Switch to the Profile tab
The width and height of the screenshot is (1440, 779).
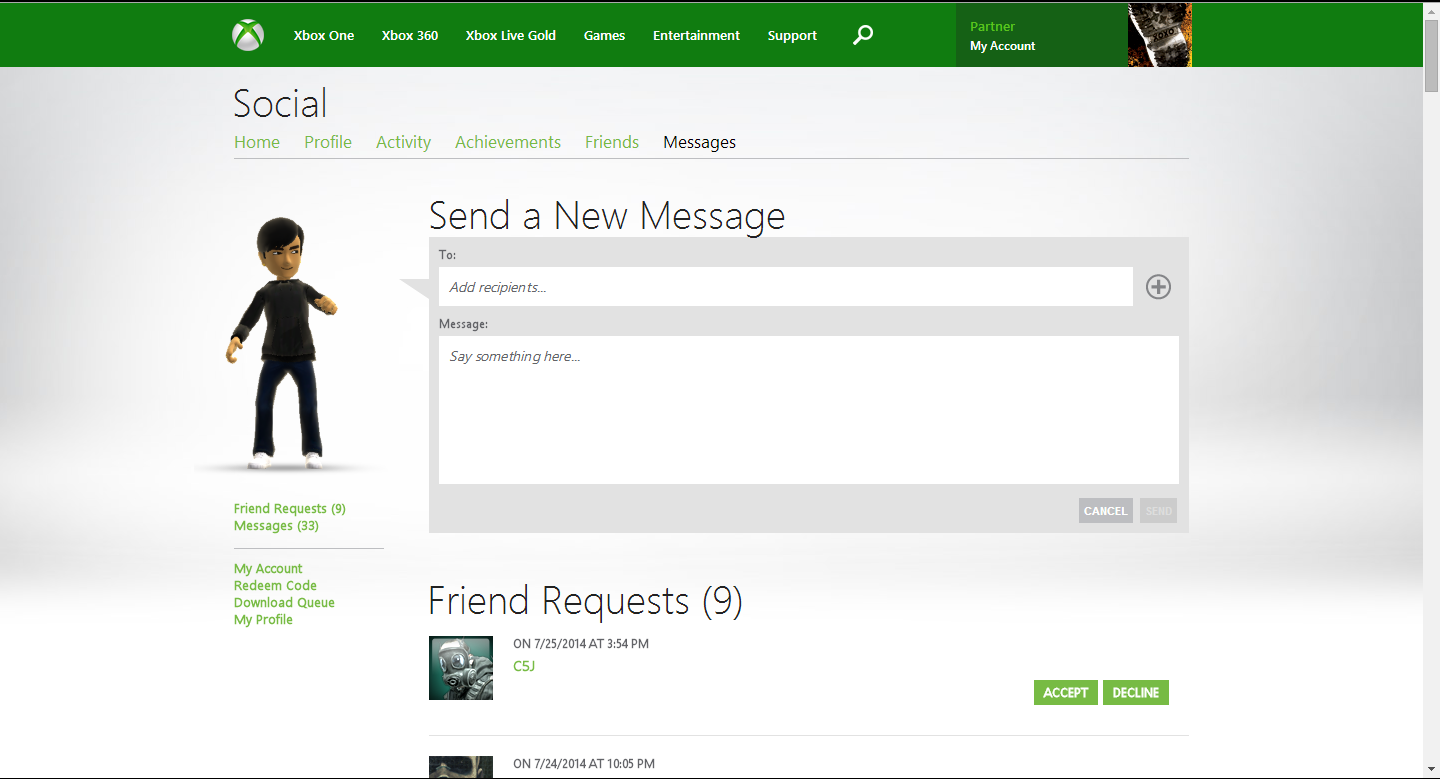click(328, 142)
